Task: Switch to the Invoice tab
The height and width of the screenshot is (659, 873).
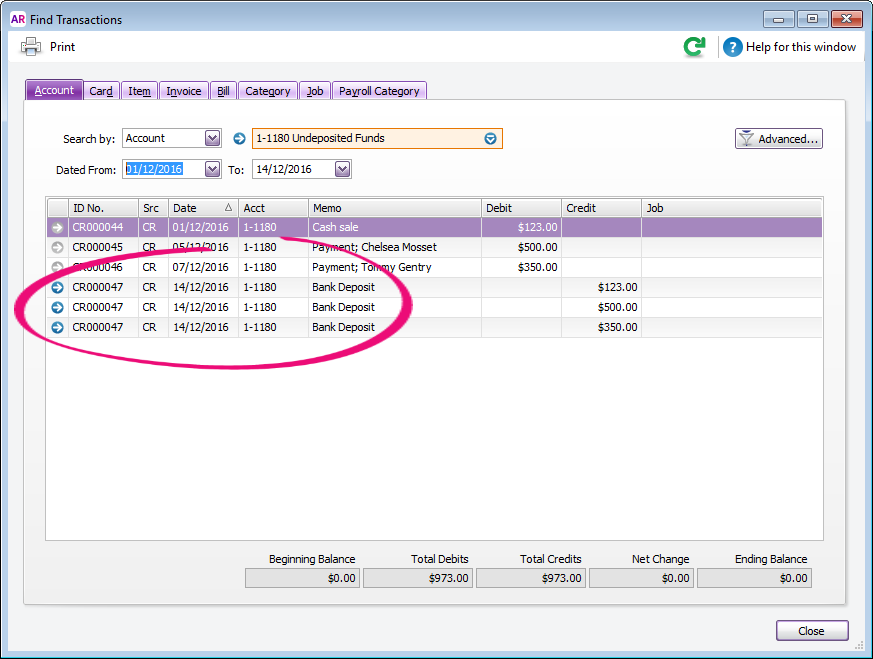Action: click(183, 90)
